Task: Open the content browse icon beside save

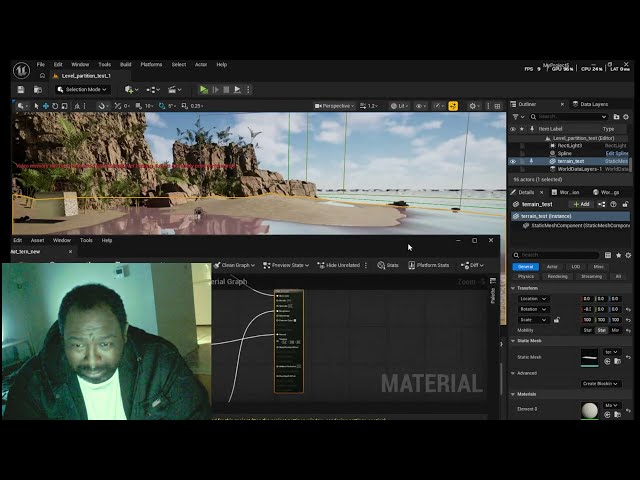Action: pyautogui.click(x=38, y=89)
